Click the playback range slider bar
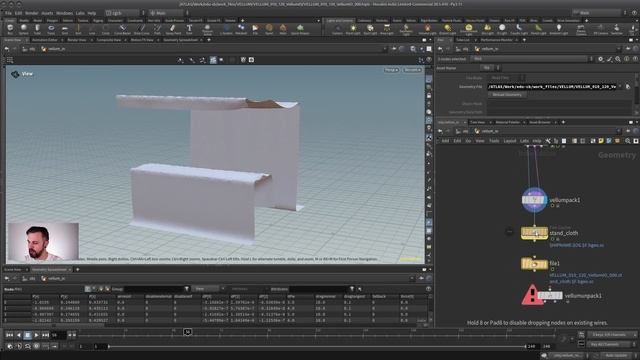 (x=317, y=346)
